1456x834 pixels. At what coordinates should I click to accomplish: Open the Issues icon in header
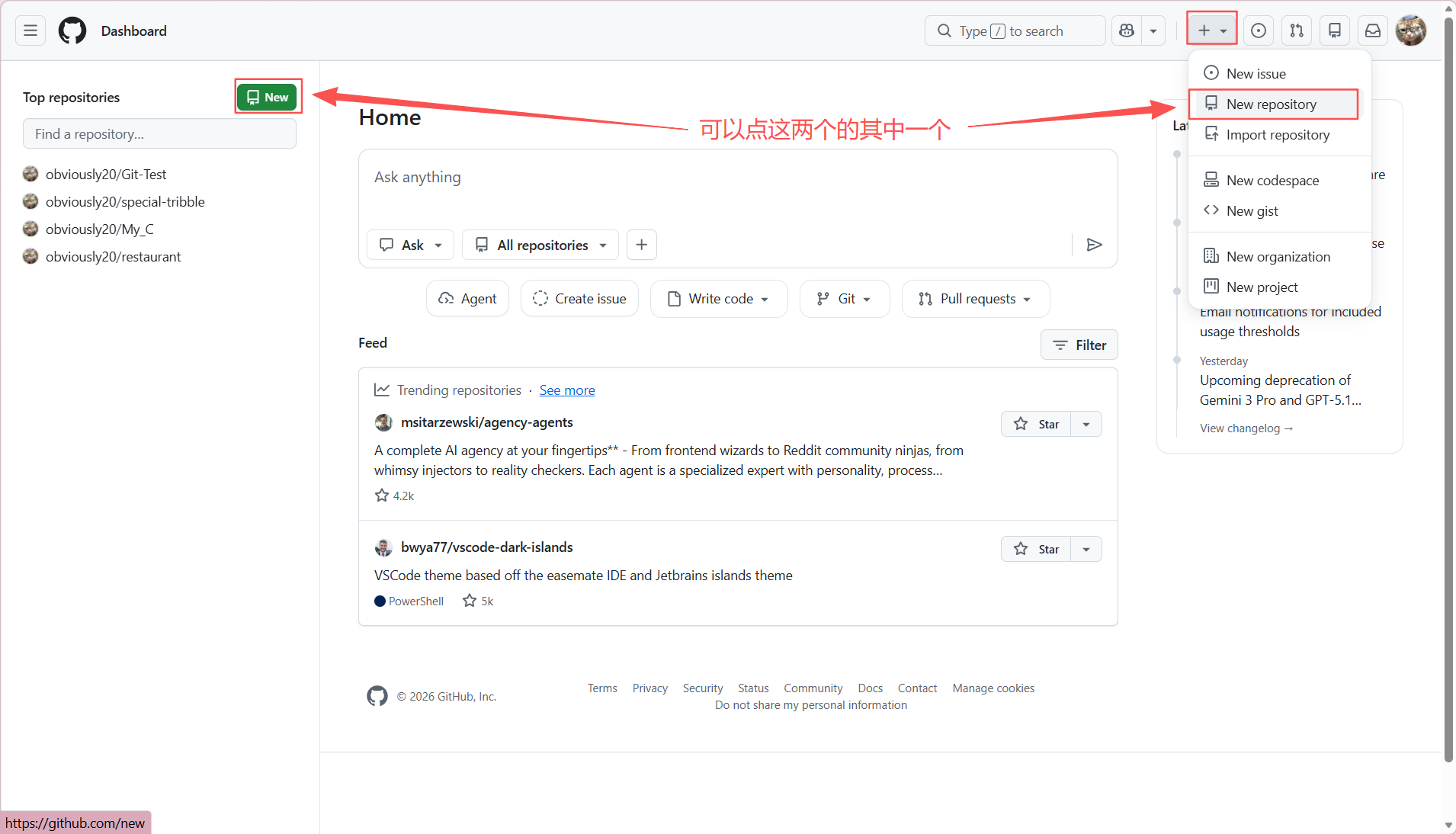(1259, 30)
